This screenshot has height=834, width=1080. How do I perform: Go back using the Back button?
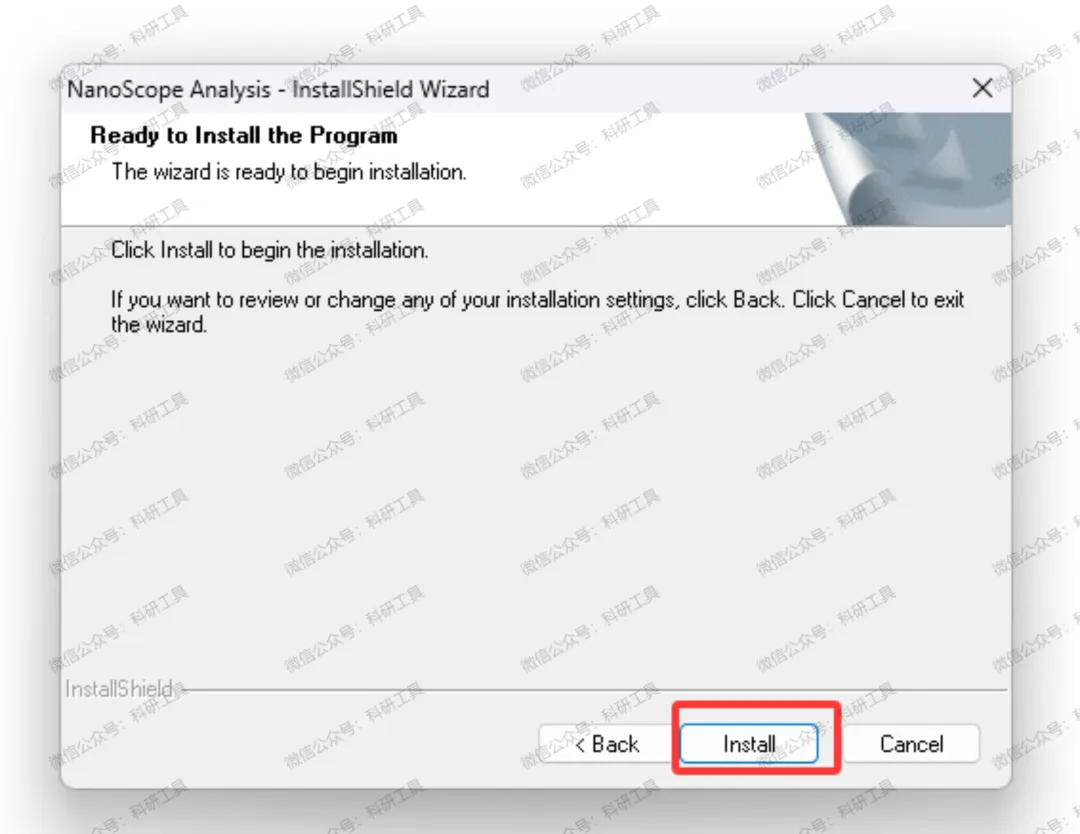pos(605,744)
